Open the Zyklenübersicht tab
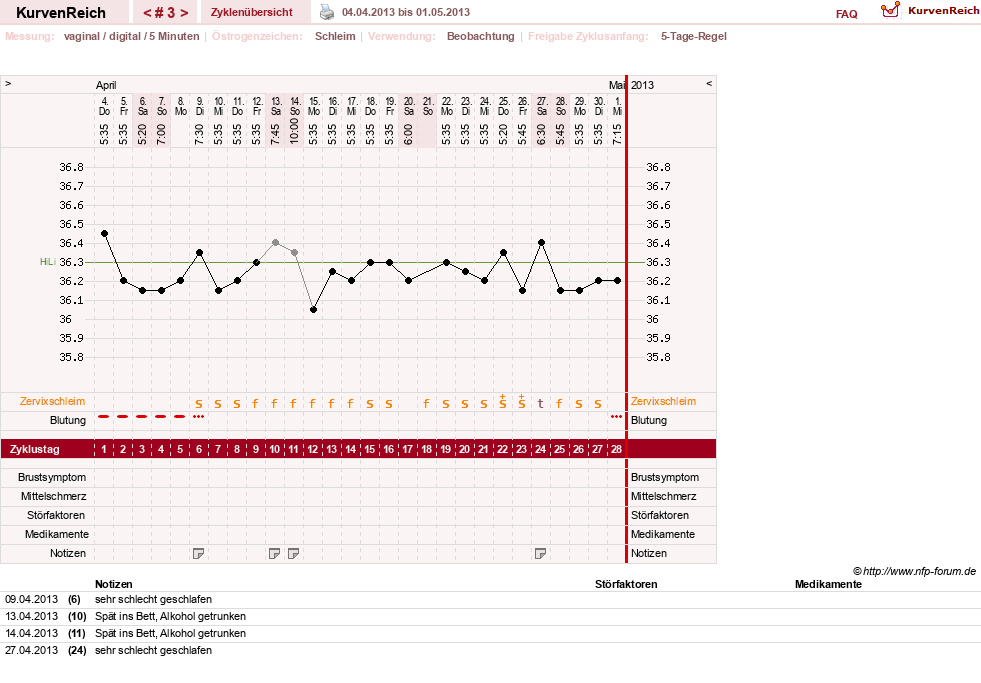 [252, 12]
